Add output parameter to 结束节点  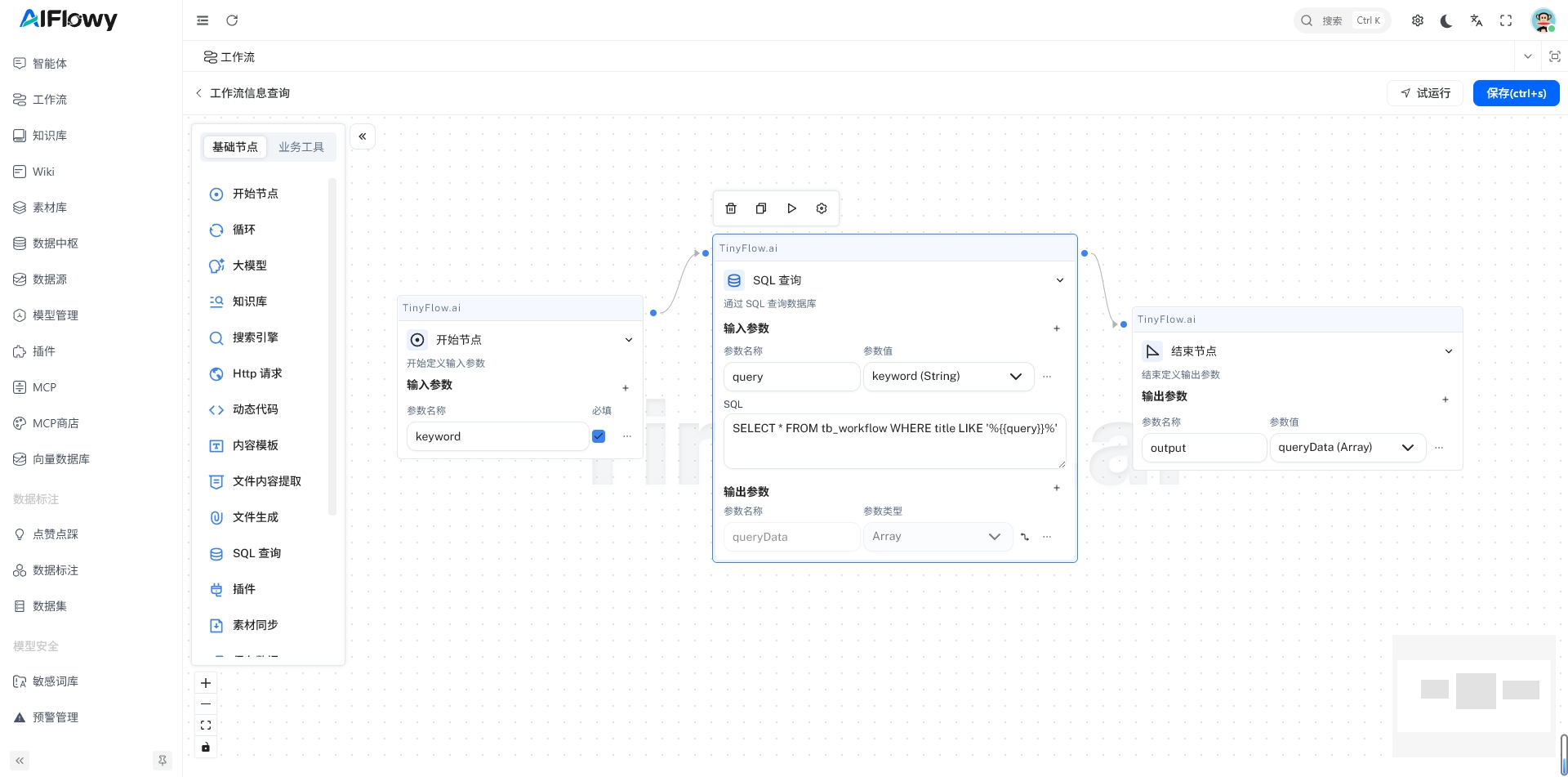(1445, 400)
